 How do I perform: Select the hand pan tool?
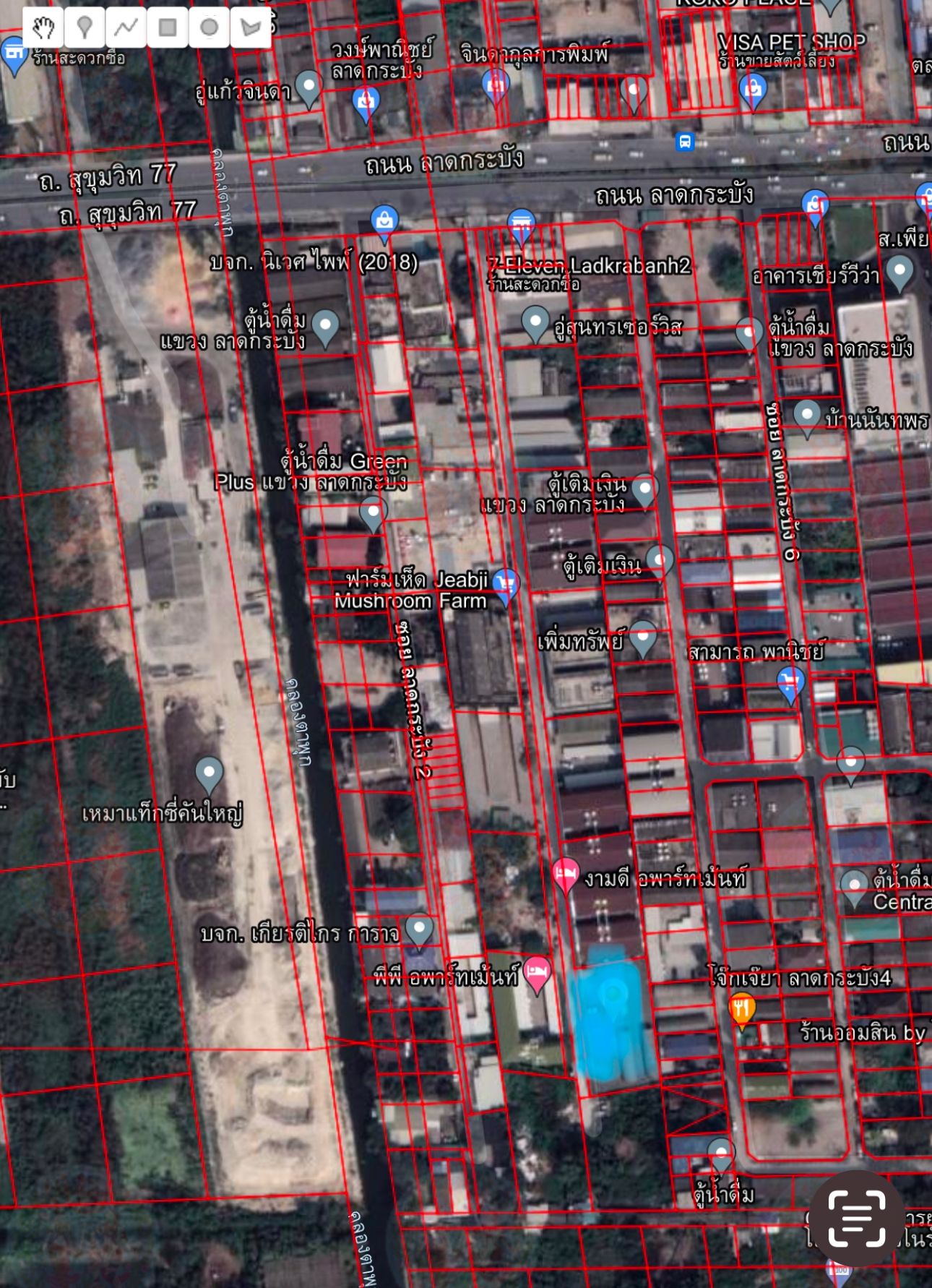coord(43,28)
